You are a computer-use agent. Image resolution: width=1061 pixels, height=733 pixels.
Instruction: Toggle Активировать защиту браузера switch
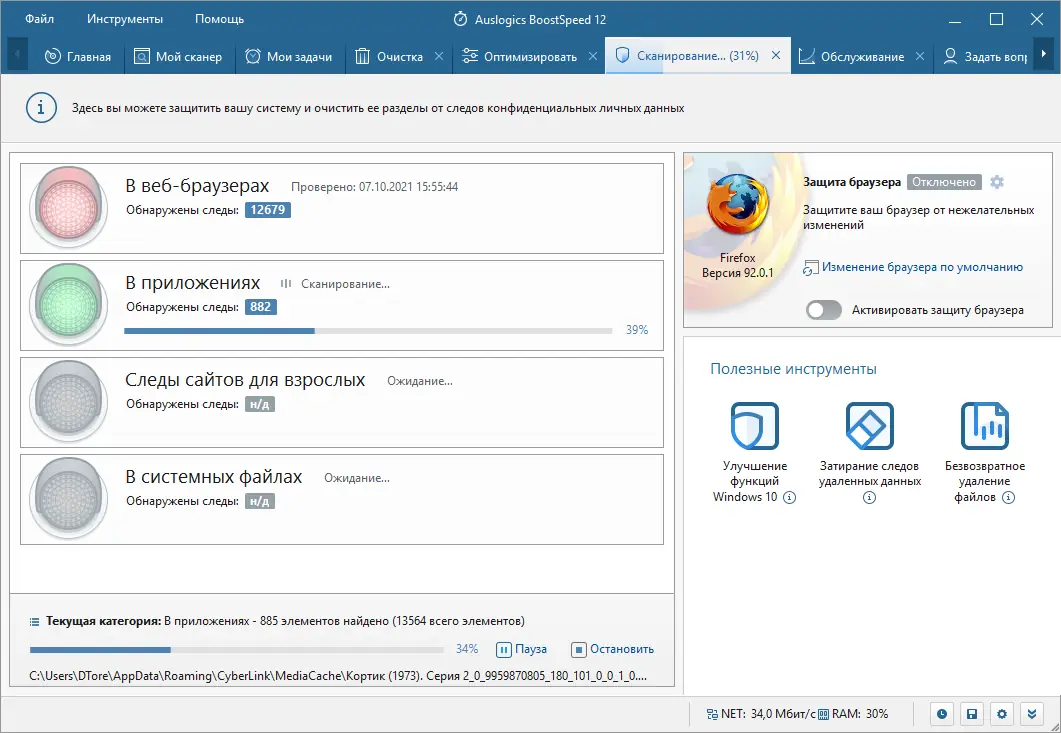tap(823, 310)
